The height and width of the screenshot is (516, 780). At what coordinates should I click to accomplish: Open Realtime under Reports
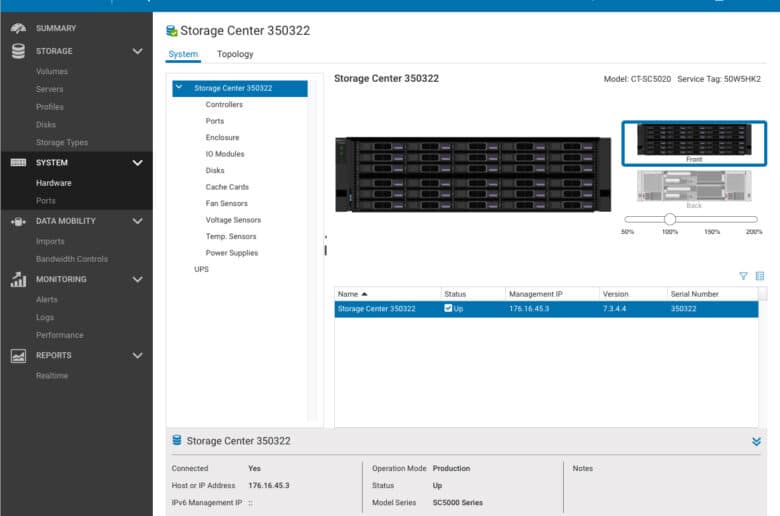[x=52, y=376]
